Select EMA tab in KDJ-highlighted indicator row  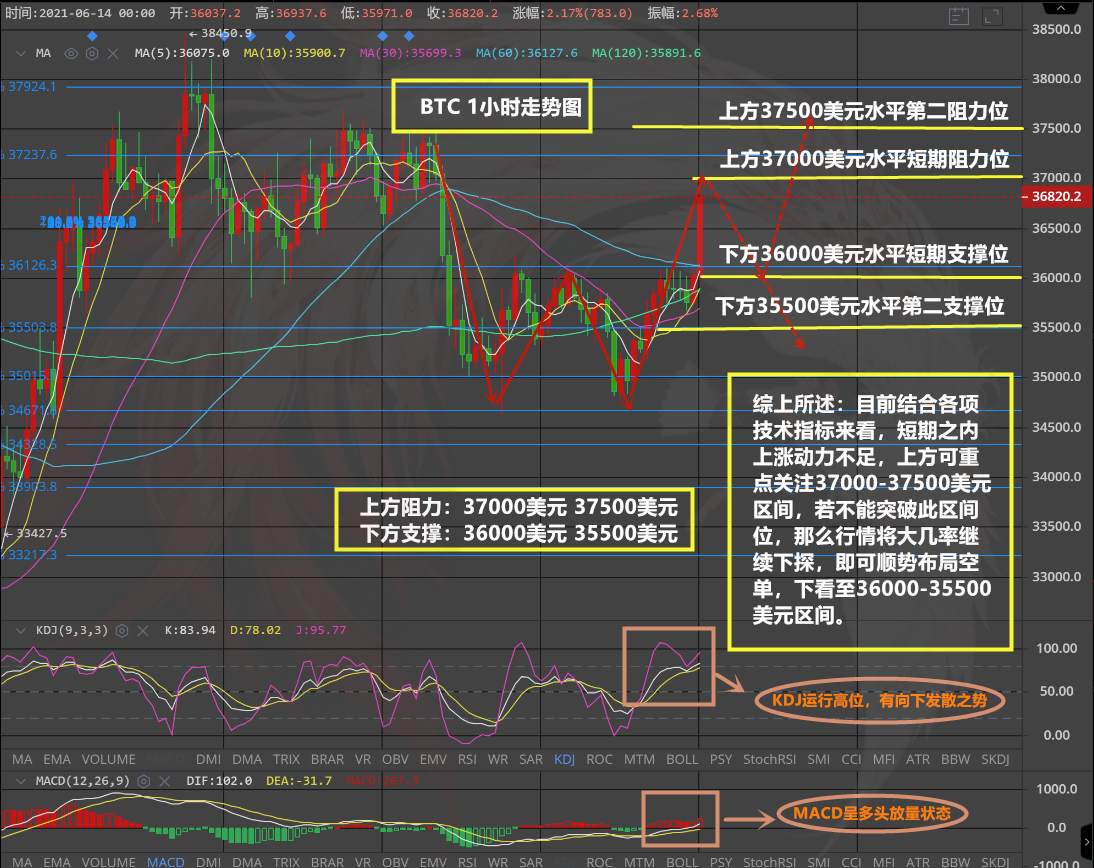point(57,759)
